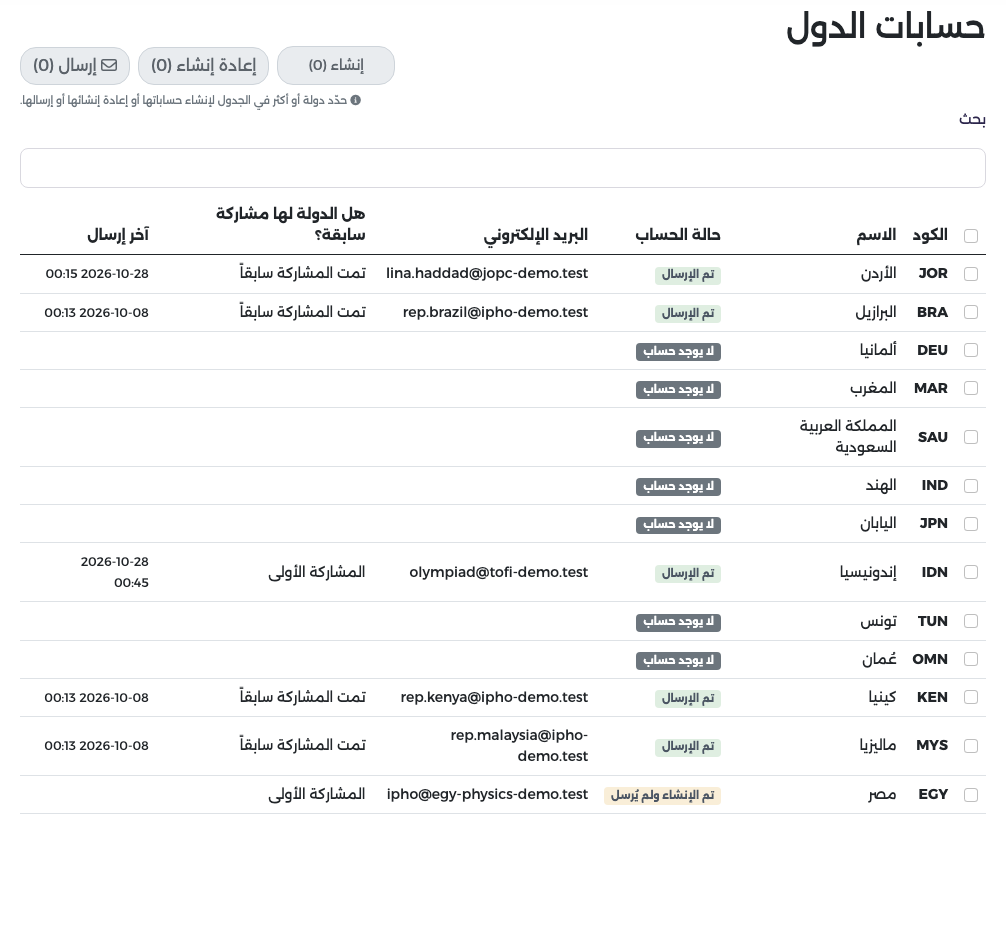Click the email lina.haddad@jopc-demo.test
The height and width of the screenshot is (933, 1006).
coord(487,273)
